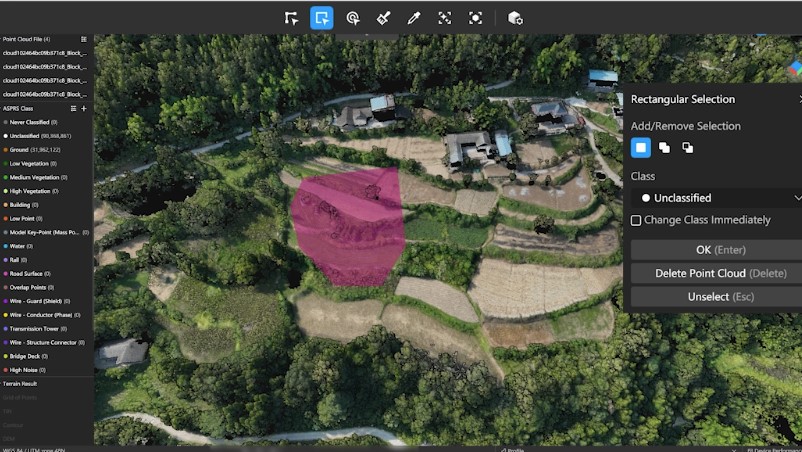Screen dimensions: 802x452
Task: Open the 3D cube settings tool
Action: click(515, 18)
